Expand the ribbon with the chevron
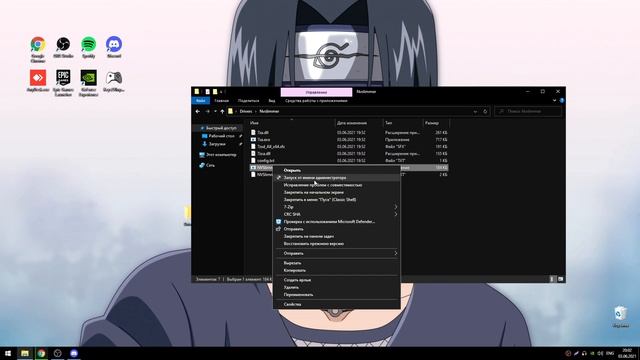Viewport: 640px width, 360px height. coord(554,100)
